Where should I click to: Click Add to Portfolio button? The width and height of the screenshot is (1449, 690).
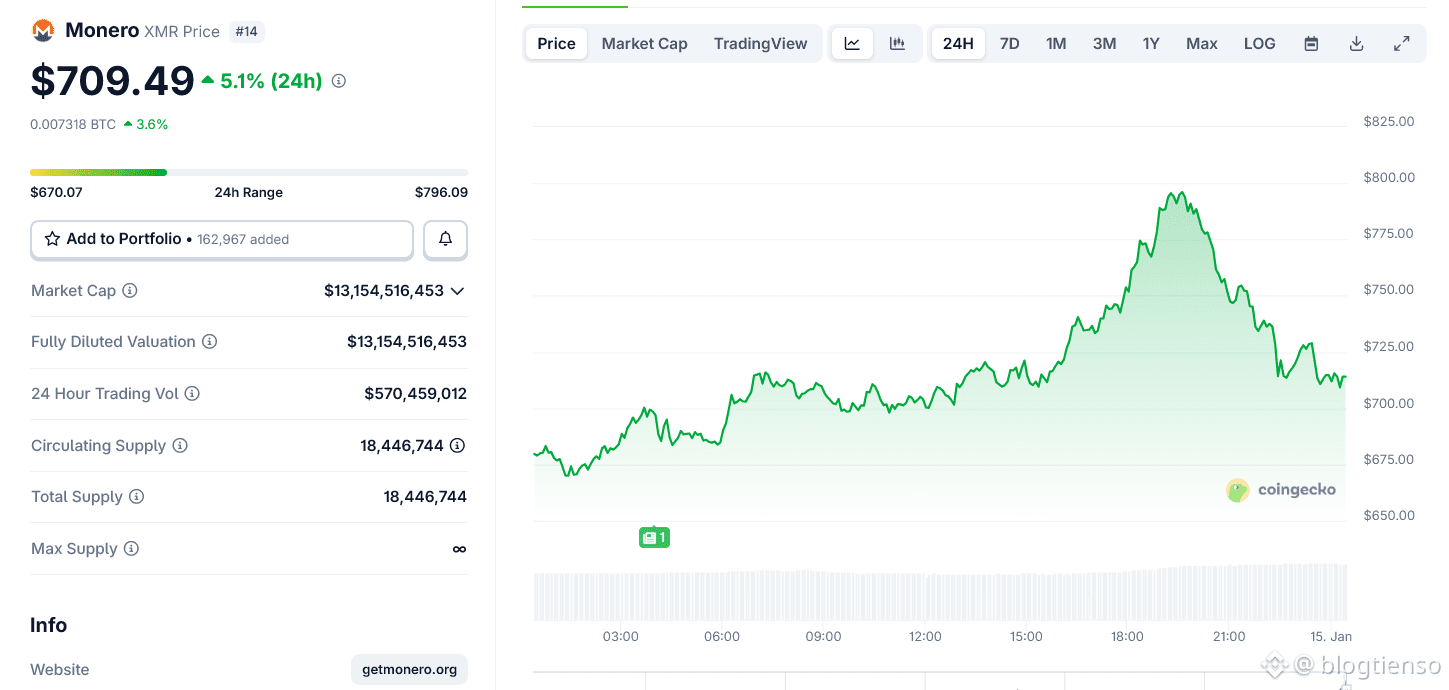pyautogui.click(x=222, y=239)
